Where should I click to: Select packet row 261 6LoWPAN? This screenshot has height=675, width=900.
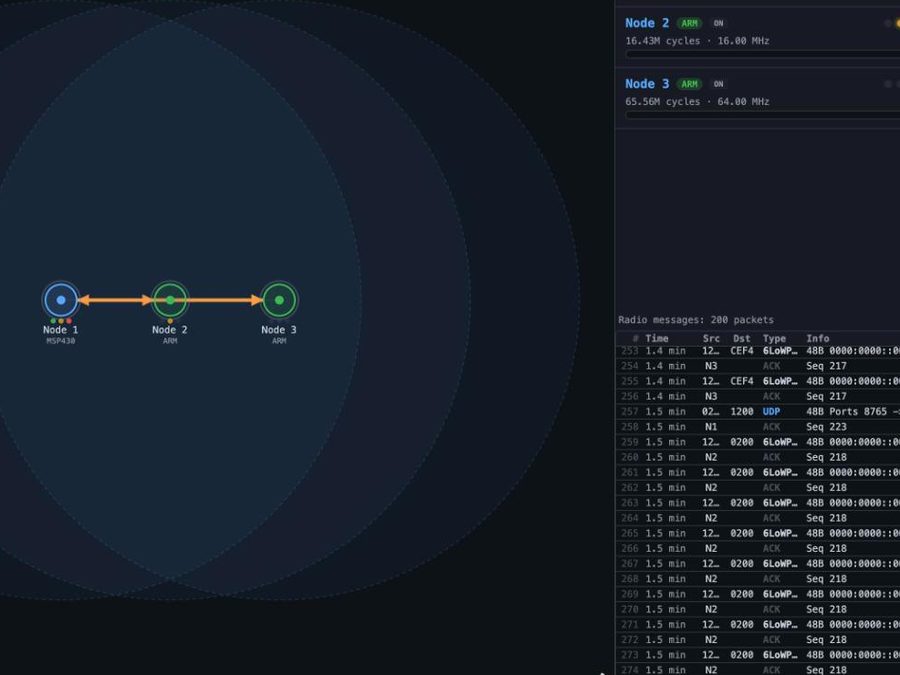(x=758, y=472)
